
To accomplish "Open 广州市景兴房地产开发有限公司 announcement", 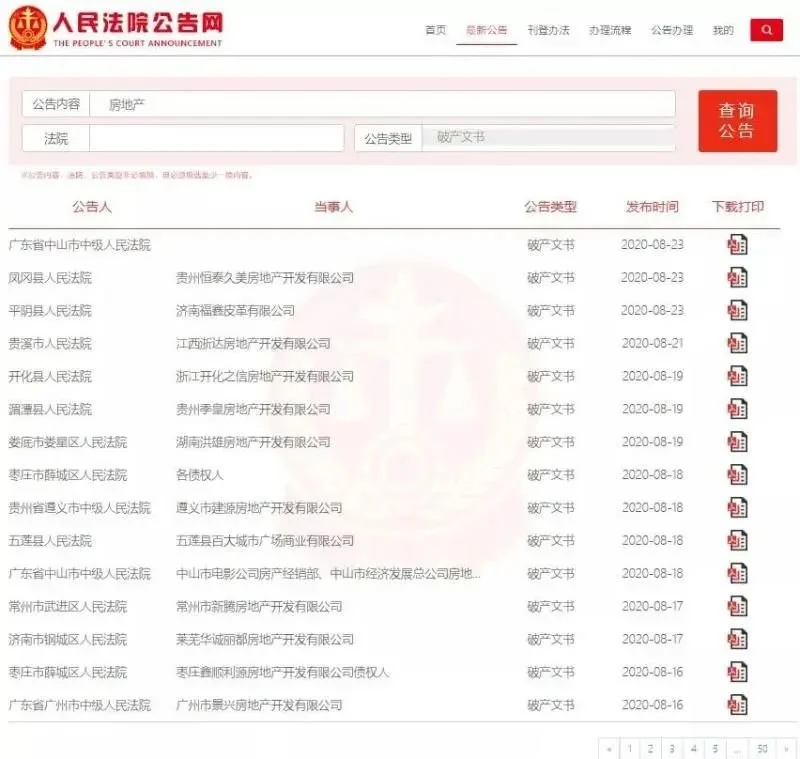I will click(x=259, y=705).
